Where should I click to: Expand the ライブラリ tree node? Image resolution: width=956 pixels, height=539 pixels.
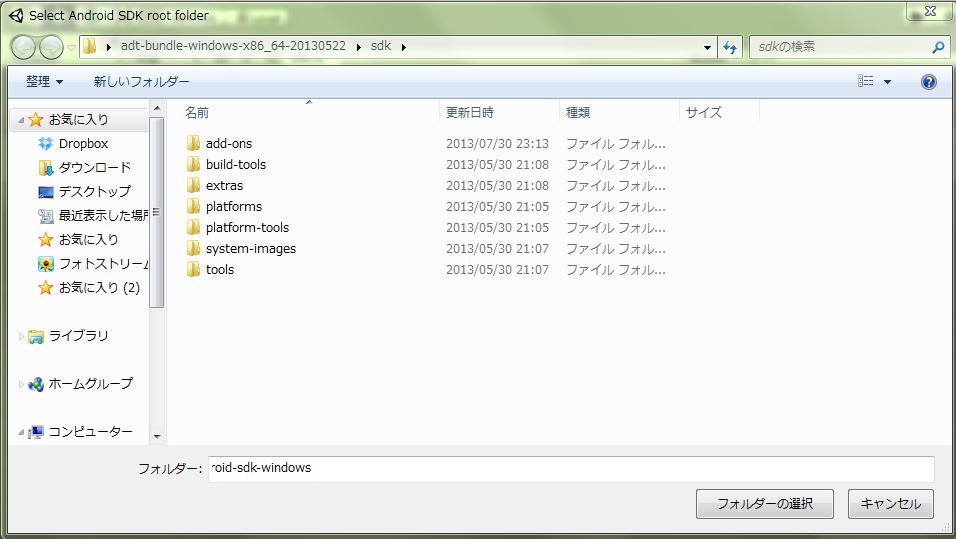(21, 336)
